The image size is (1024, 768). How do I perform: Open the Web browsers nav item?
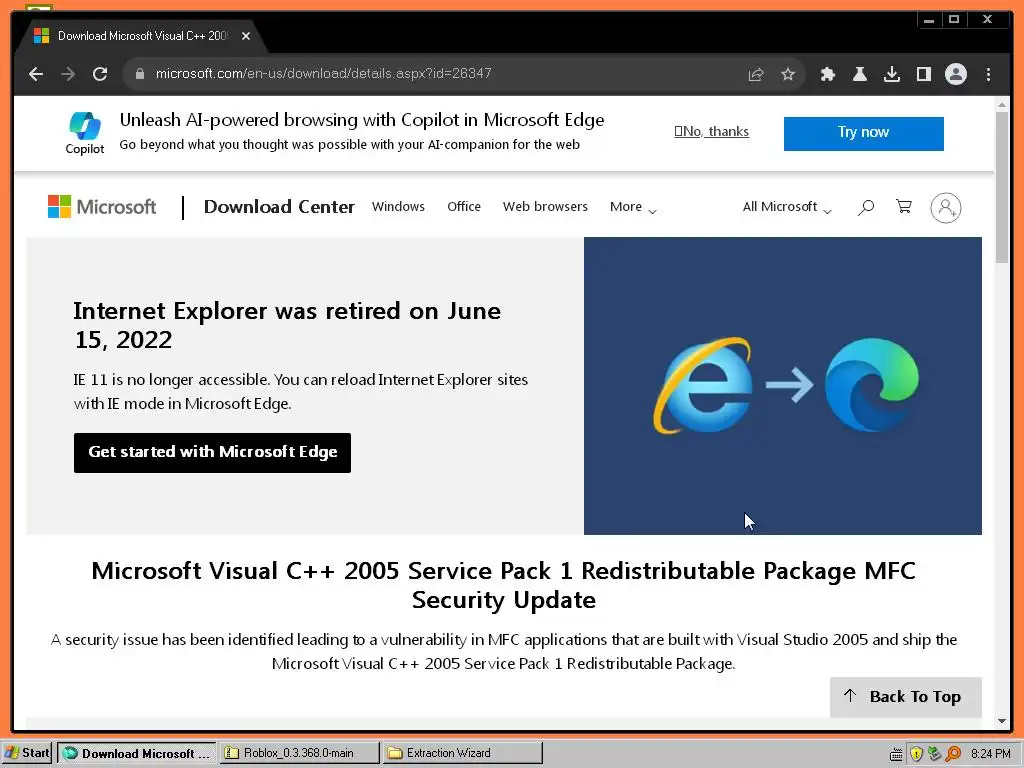tap(545, 206)
